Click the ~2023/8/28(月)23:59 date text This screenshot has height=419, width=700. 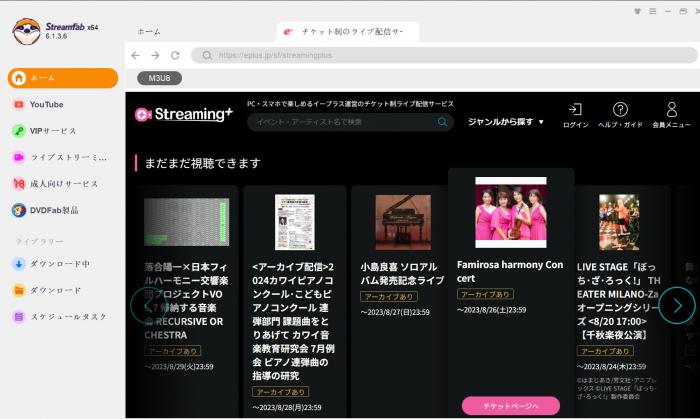click(287, 408)
